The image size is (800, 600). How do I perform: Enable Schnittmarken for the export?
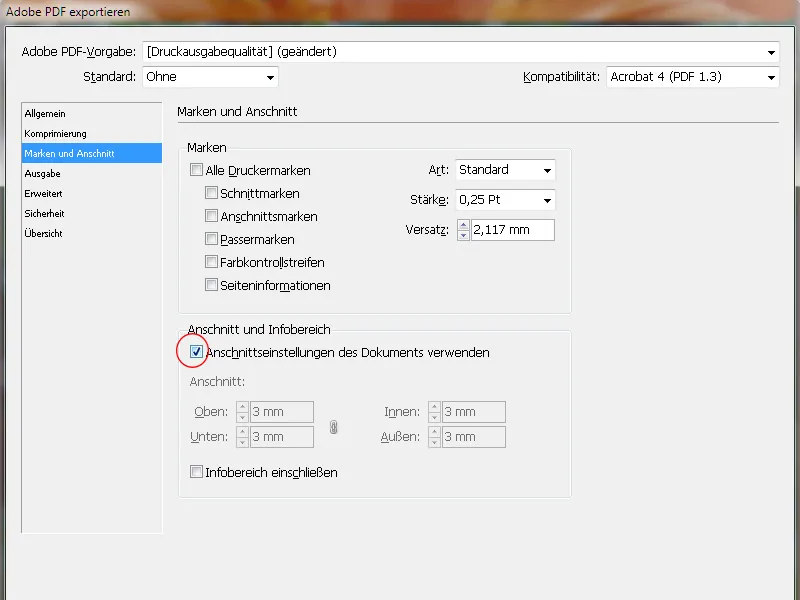click(x=211, y=193)
